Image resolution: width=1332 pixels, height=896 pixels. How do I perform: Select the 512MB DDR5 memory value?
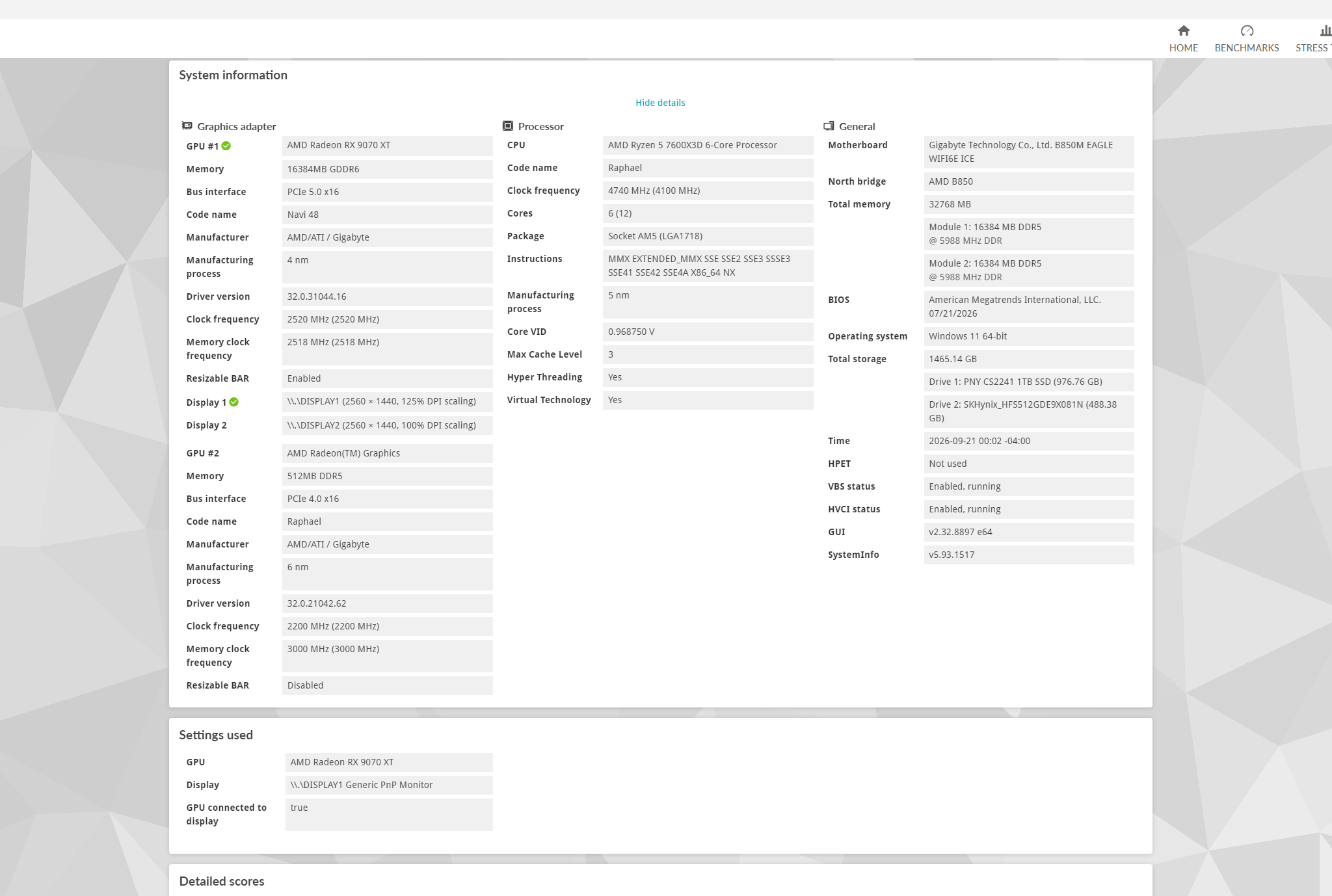click(x=388, y=476)
